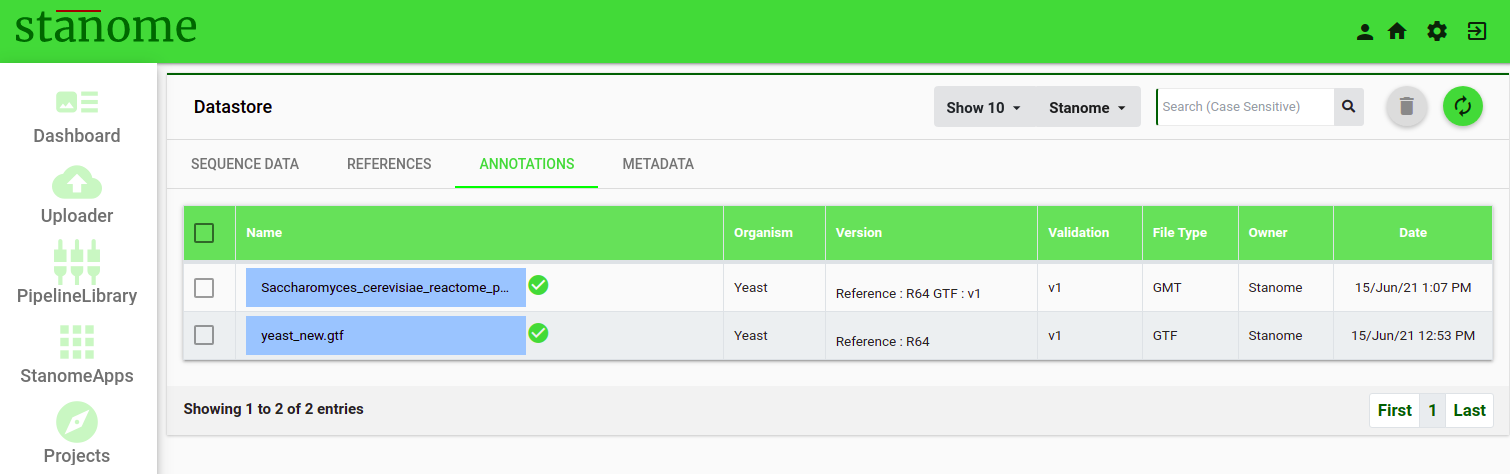Click the stanome logo

[x=105, y=28]
